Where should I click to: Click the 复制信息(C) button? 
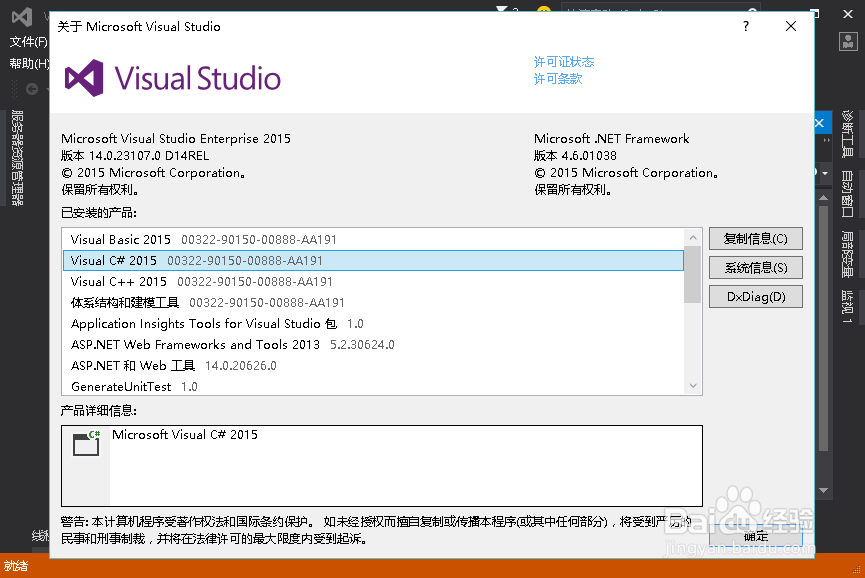(x=755, y=239)
